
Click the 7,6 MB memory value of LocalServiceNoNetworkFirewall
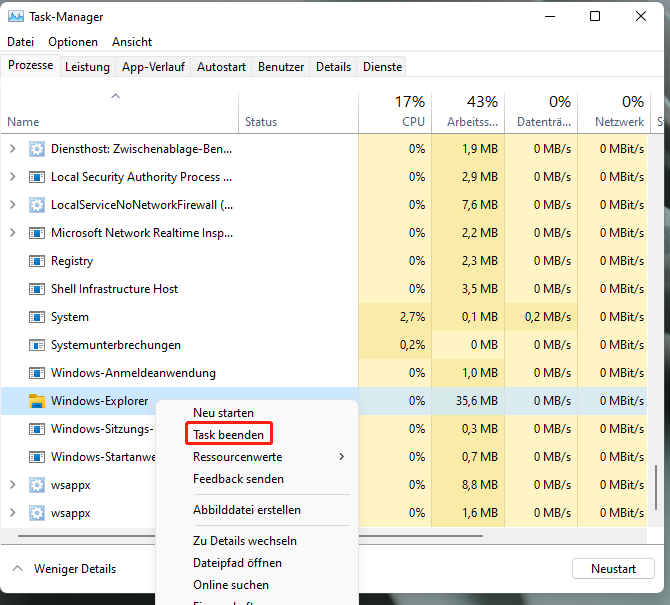pyautogui.click(x=480, y=205)
